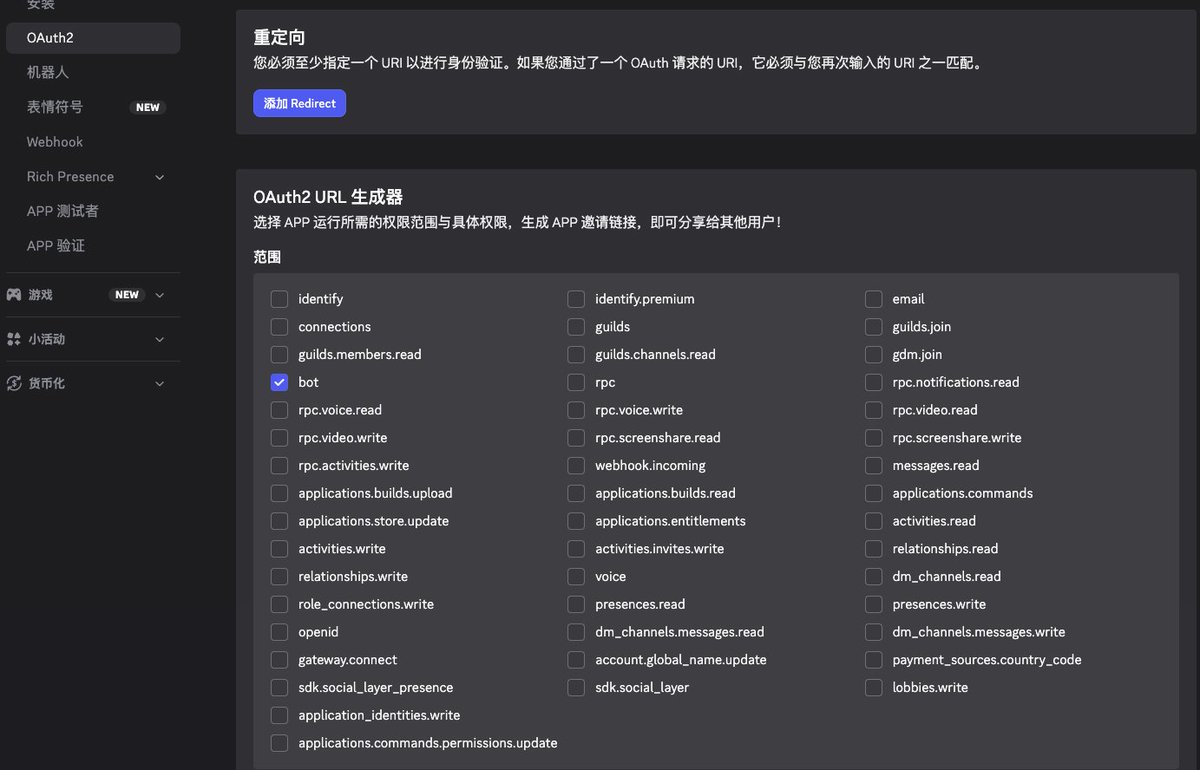
Task: Expand the 小活动 section chevron
Action: tap(160, 339)
